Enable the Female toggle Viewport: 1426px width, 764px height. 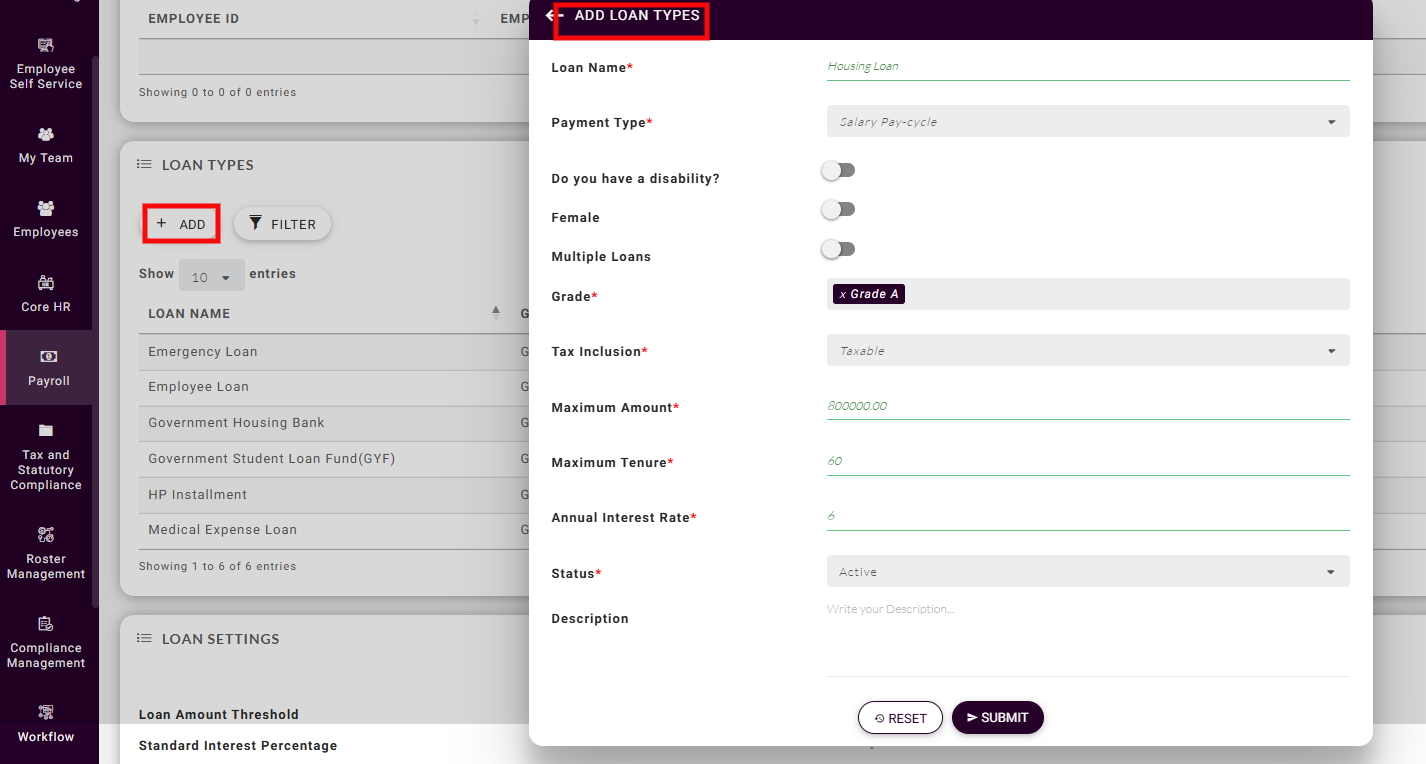pyautogui.click(x=838, y=210)
